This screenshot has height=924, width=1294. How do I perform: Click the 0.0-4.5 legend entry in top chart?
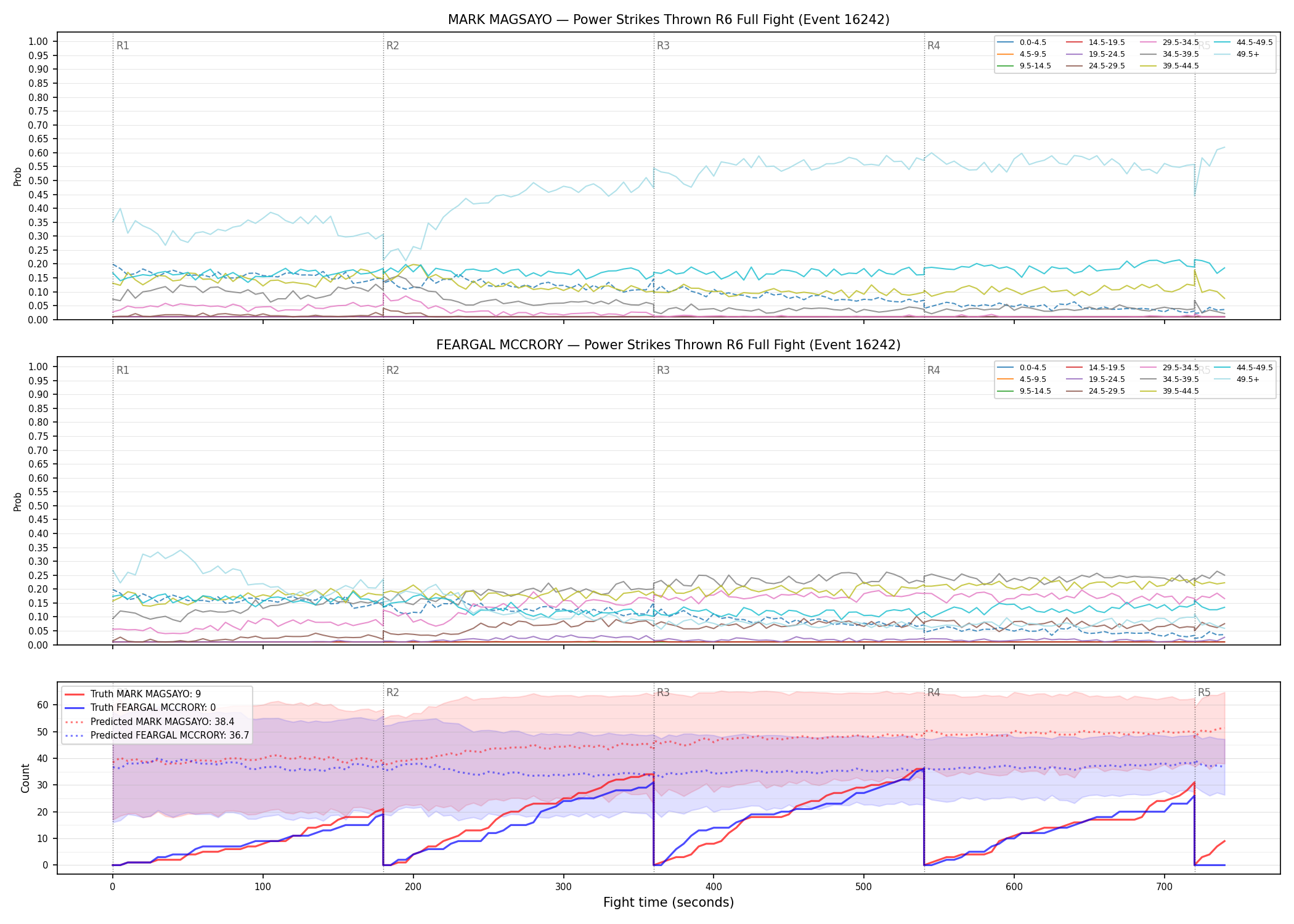1022,43
